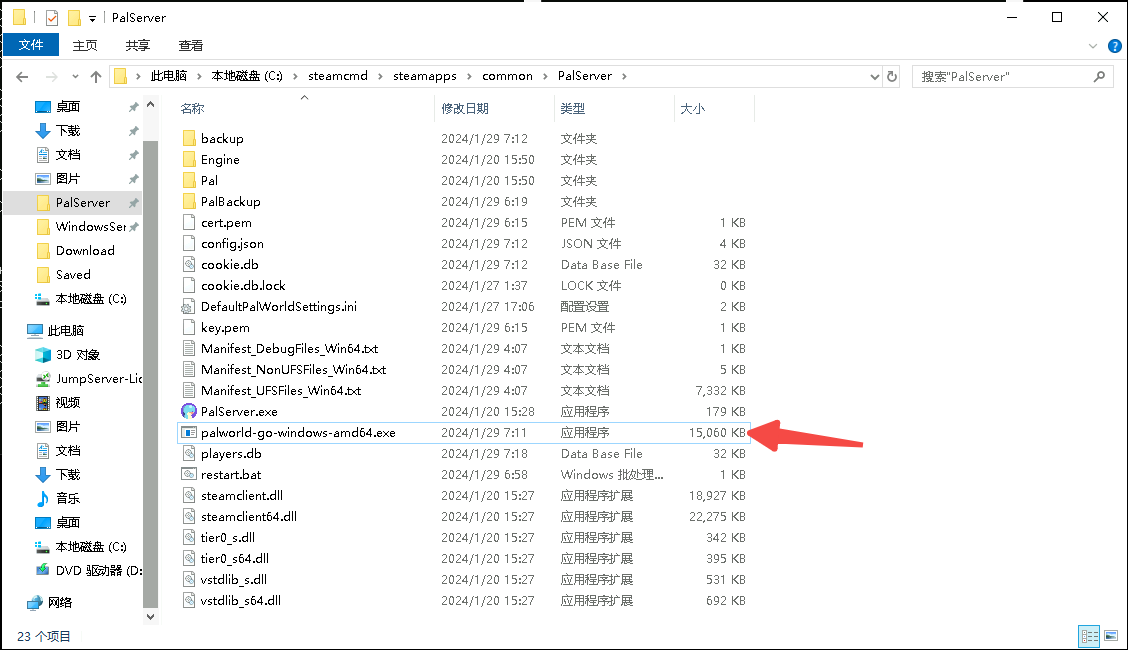1128x650 pixels.
Task: Open Download folder in the sidebar
Action: (85, 250)
